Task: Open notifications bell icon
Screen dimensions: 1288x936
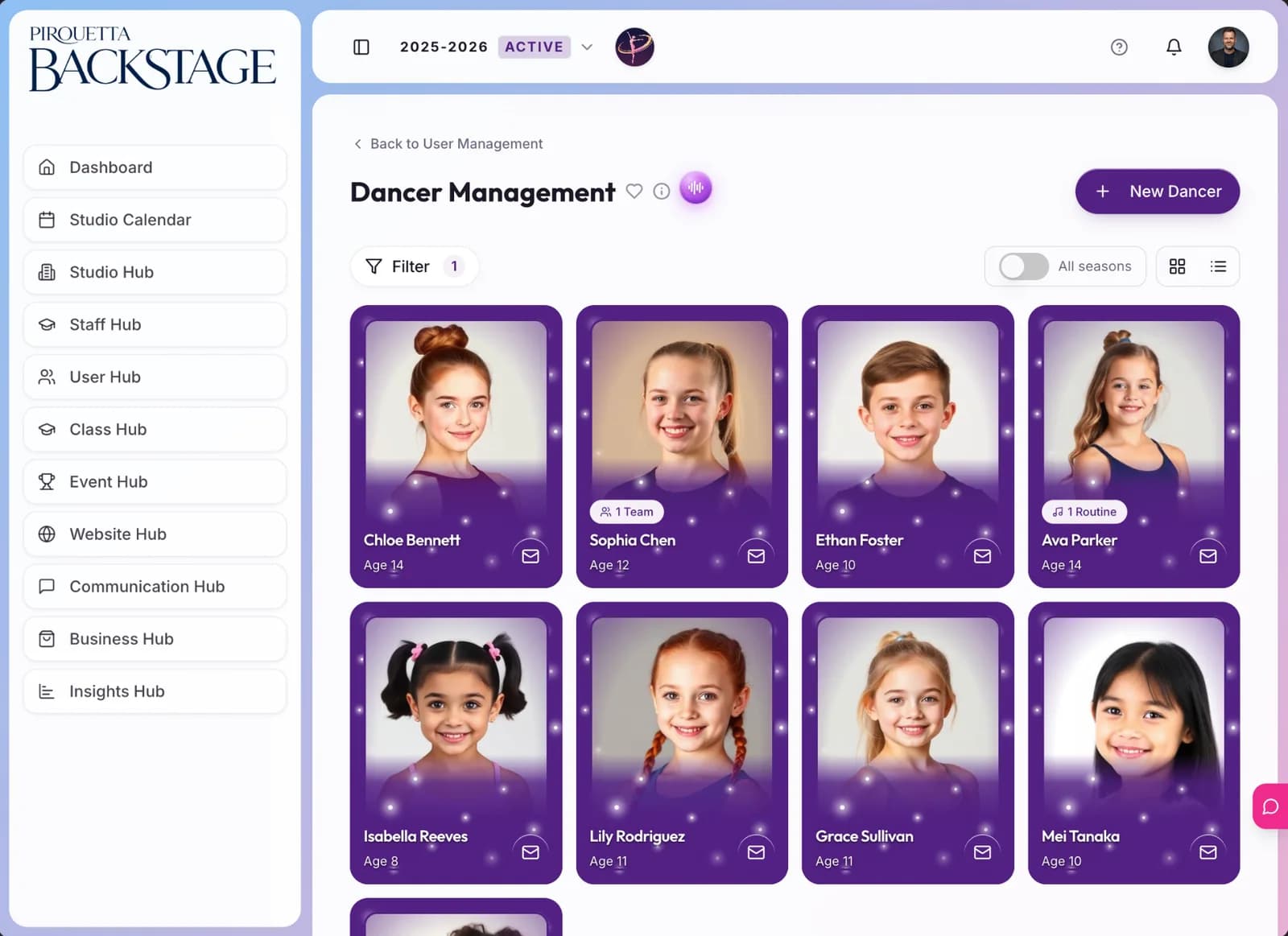Action: tap(1174, 47)
